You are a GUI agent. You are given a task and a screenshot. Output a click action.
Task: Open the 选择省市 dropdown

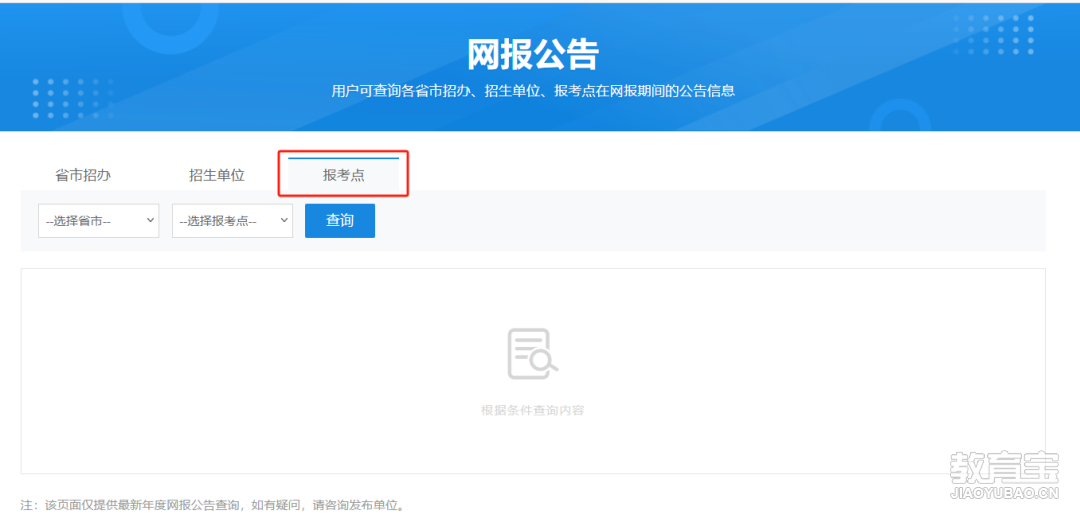(x=98, y=221)
